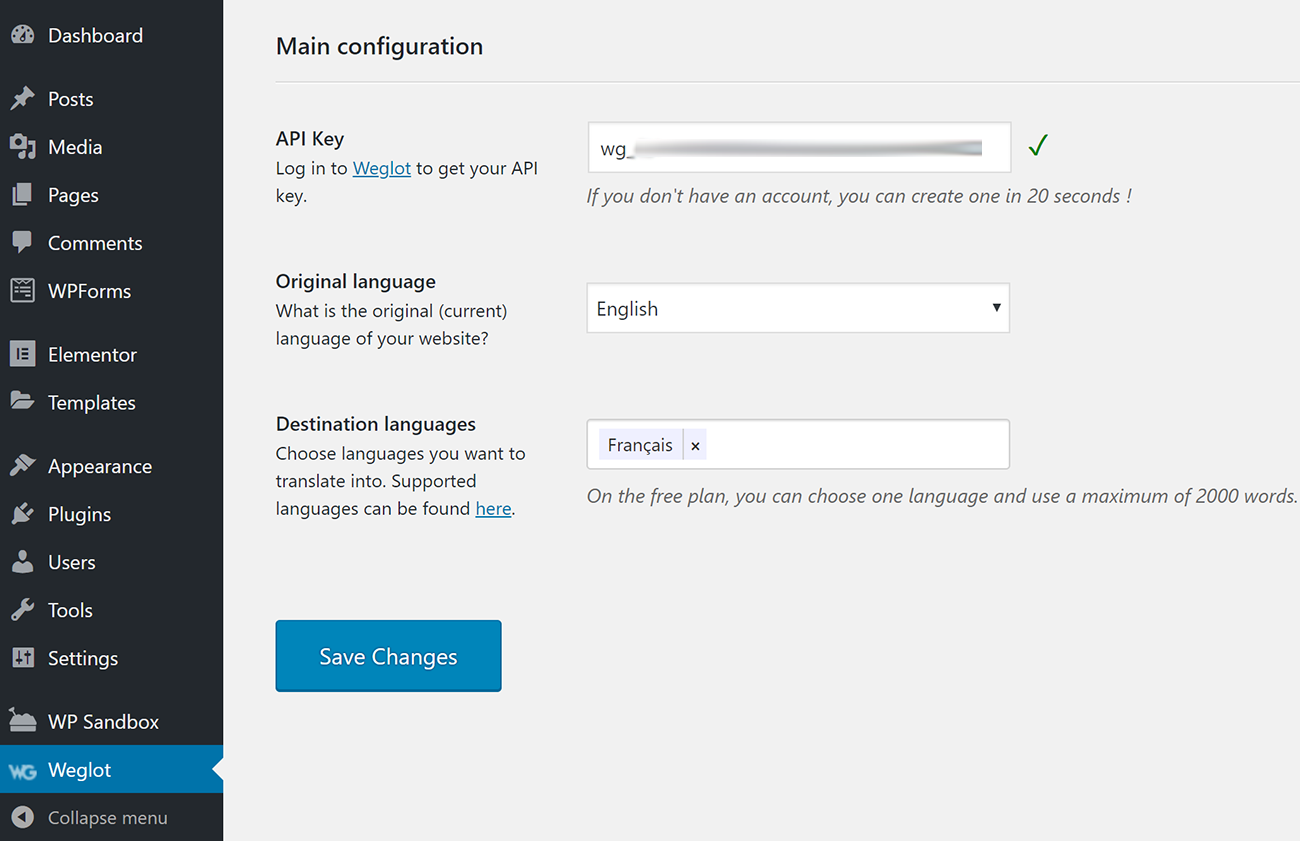
Task: Open Comments menu item
Action: [95, 243]
